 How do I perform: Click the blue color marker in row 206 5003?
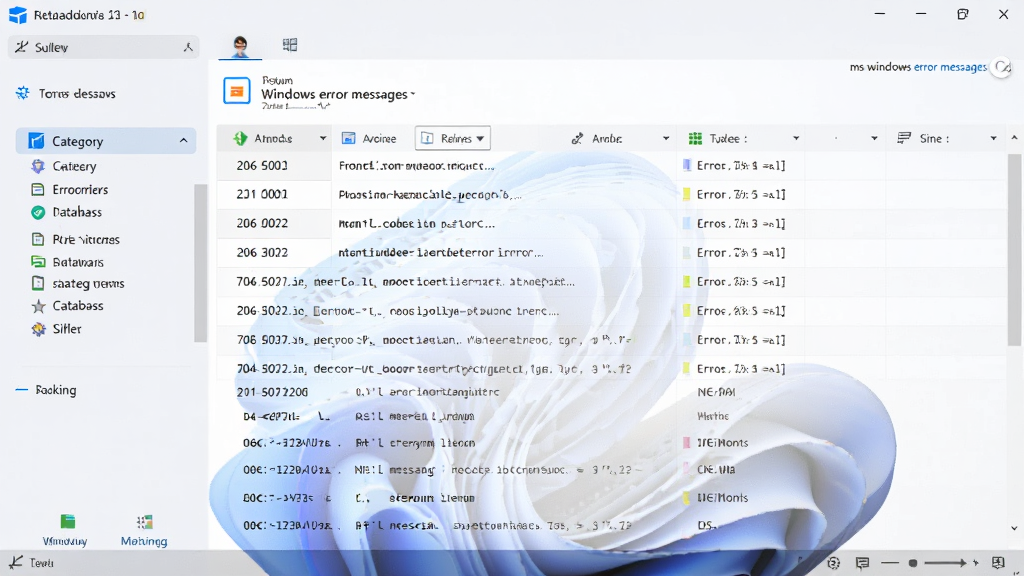(686, 165)
